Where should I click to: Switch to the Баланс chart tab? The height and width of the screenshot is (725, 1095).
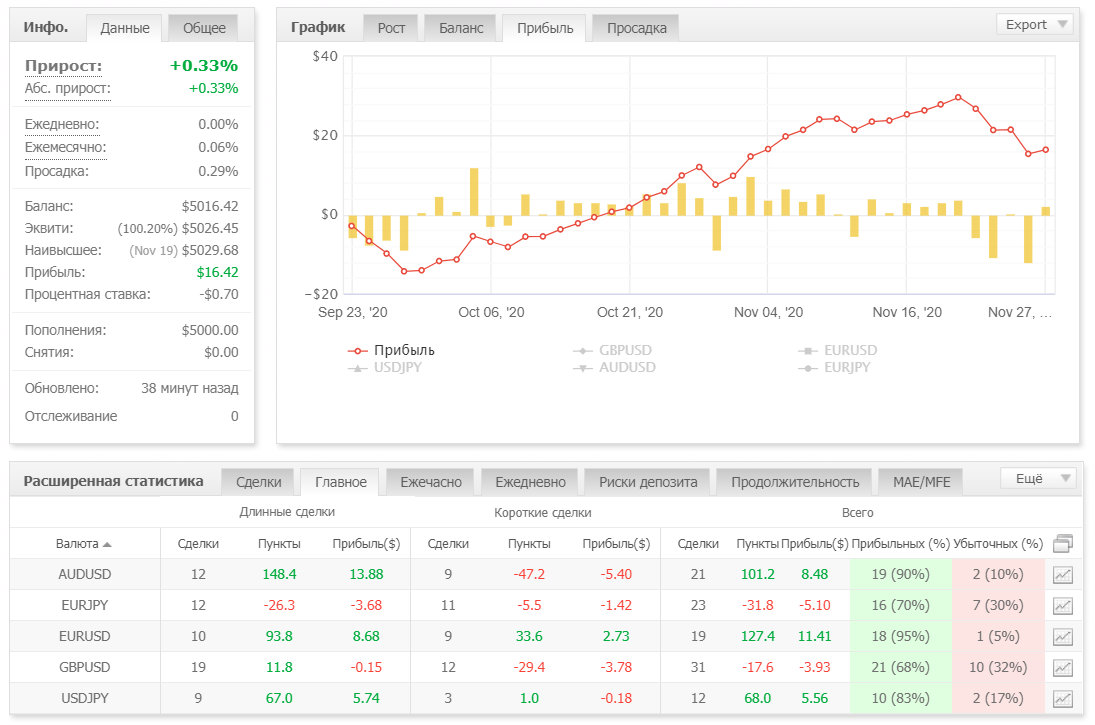point(461,28)
